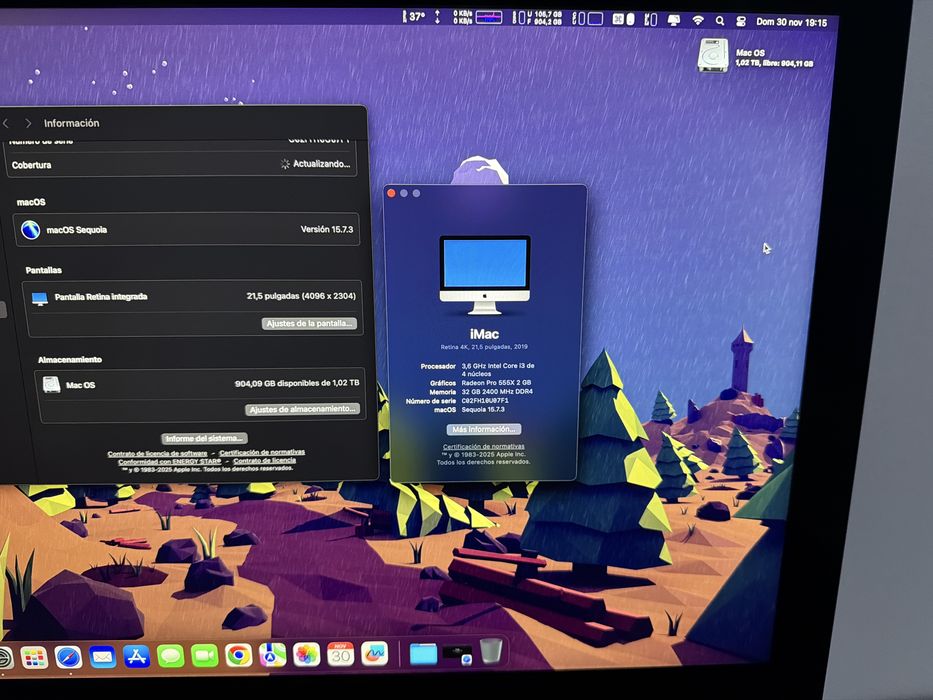The height and width of the screenshot is (700, 933).
Task: Open the Trash in the Dock
Action: (491, 651)
